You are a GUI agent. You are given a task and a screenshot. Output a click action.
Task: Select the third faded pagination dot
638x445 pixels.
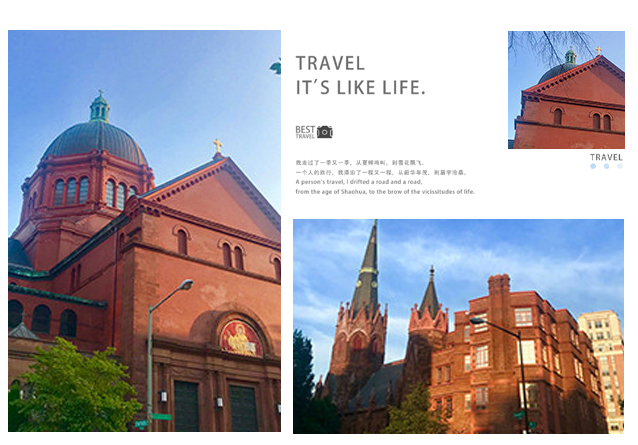point(619,166)
